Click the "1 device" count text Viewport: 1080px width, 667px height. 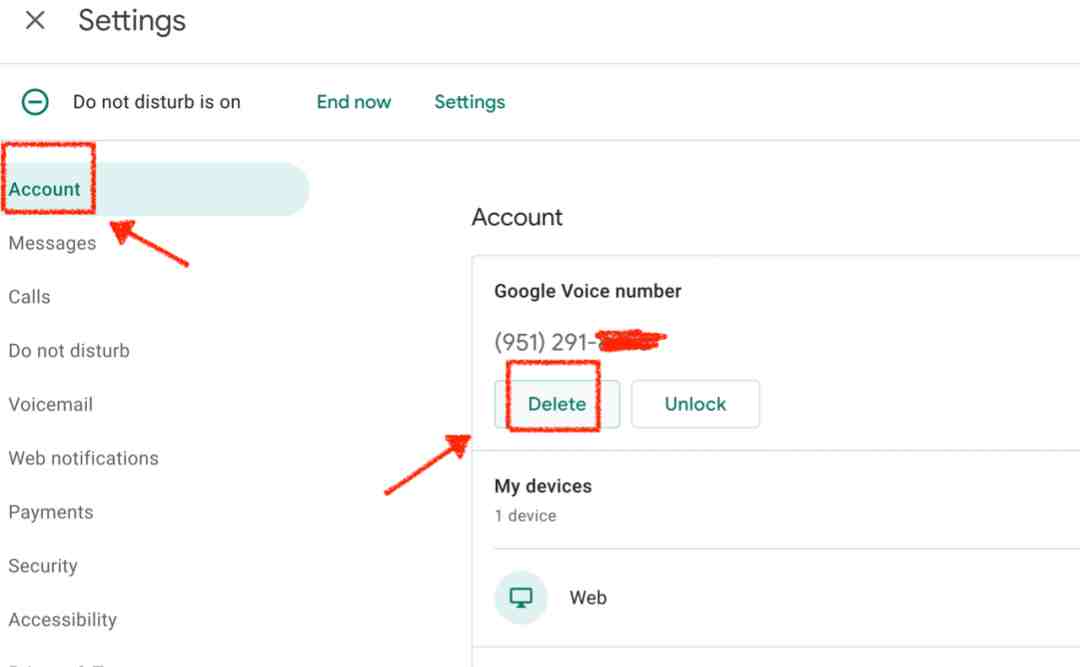(x=526, y=515)
